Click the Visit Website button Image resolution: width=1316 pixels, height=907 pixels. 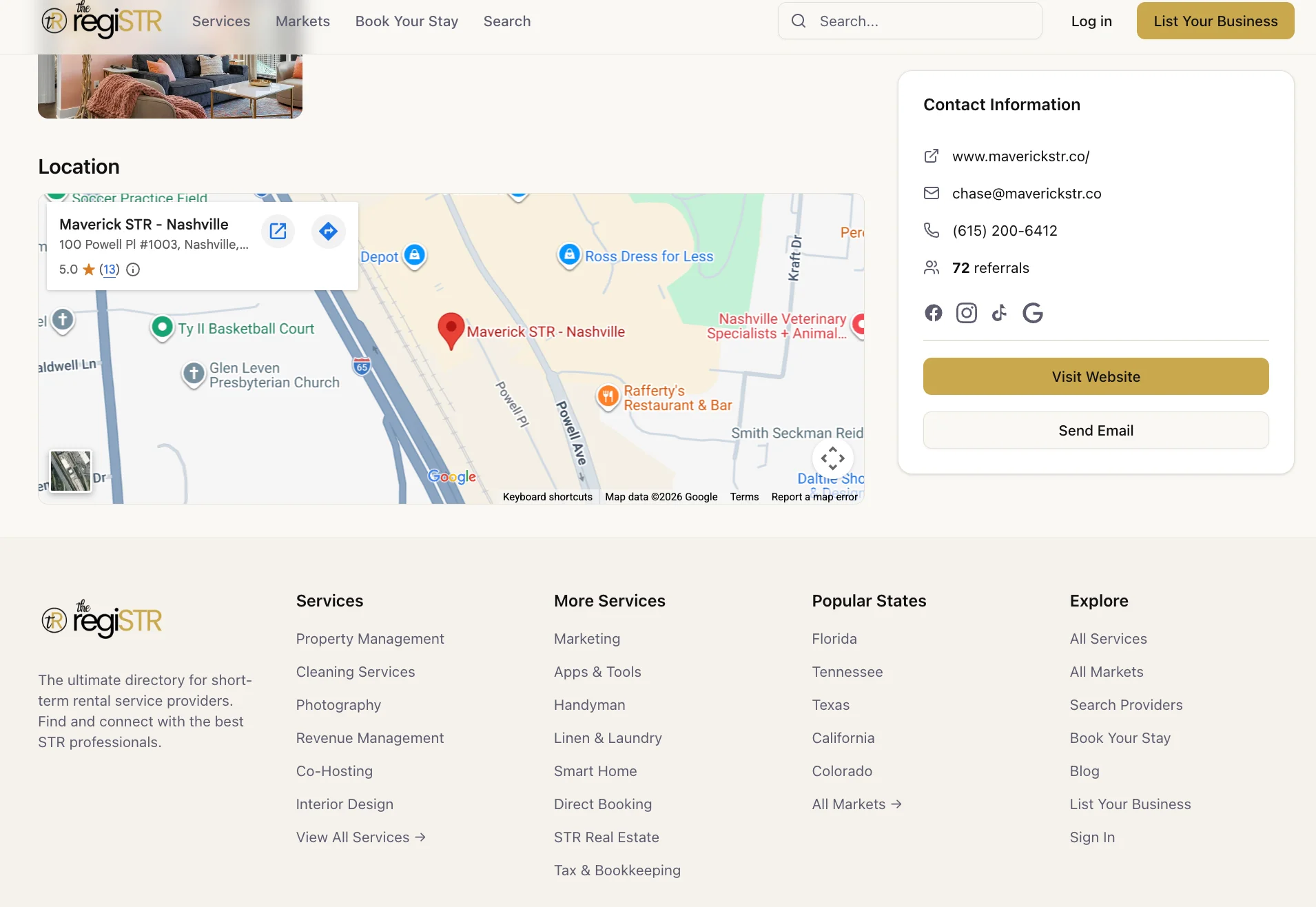[1096, 376]
